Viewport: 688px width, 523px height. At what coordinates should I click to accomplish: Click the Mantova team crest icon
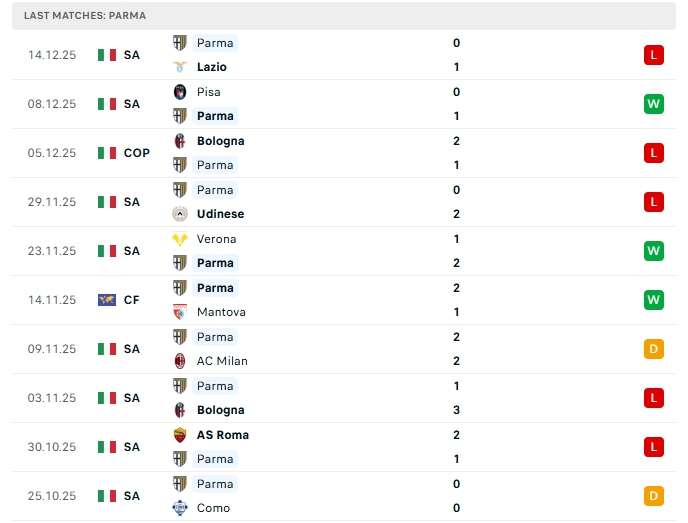coord(180,312)
